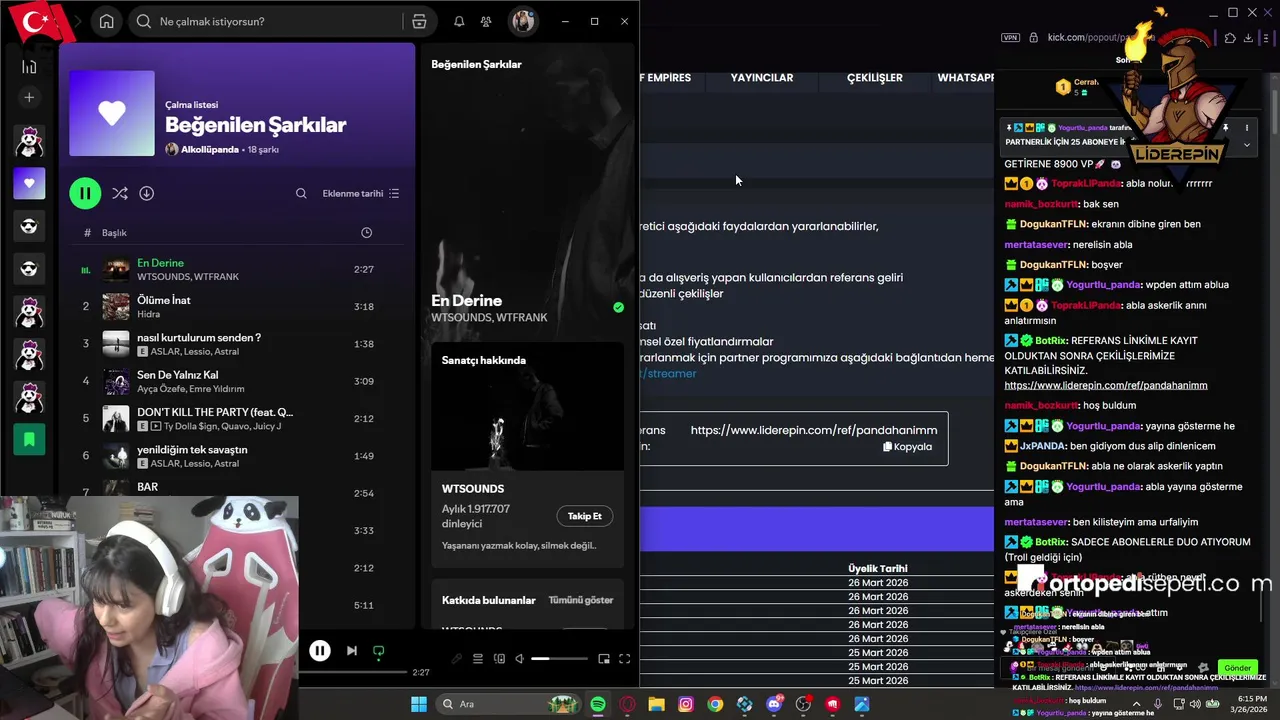Open Spotify Browse icon in search bar
This screenshot has width=1280, height=720.
(x=419, y=21)
